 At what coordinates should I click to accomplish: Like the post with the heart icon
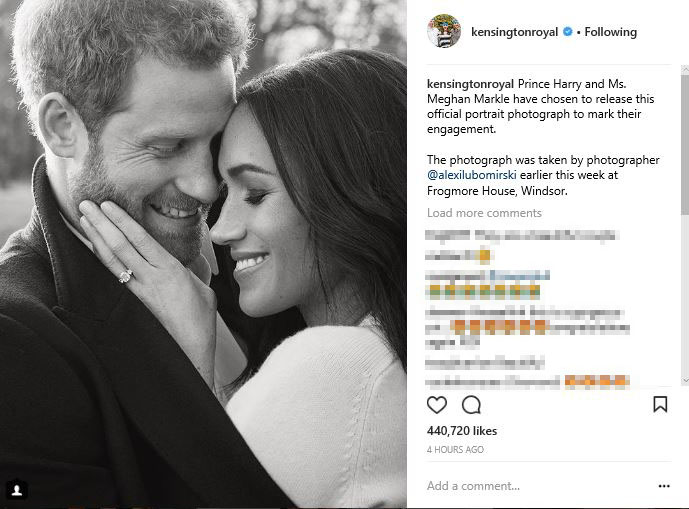click(x=437, y=405)
